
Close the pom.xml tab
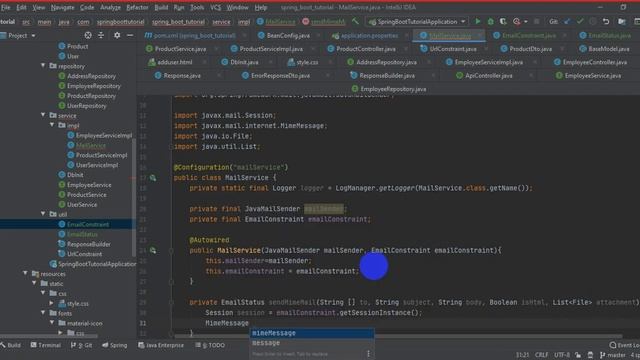(x=244, y=36)
